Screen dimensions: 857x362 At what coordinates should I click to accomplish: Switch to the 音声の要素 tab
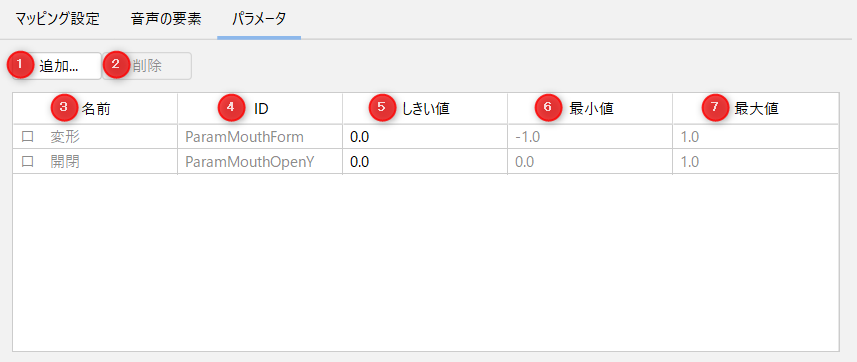pyautogui.click(x=166, y=19)
